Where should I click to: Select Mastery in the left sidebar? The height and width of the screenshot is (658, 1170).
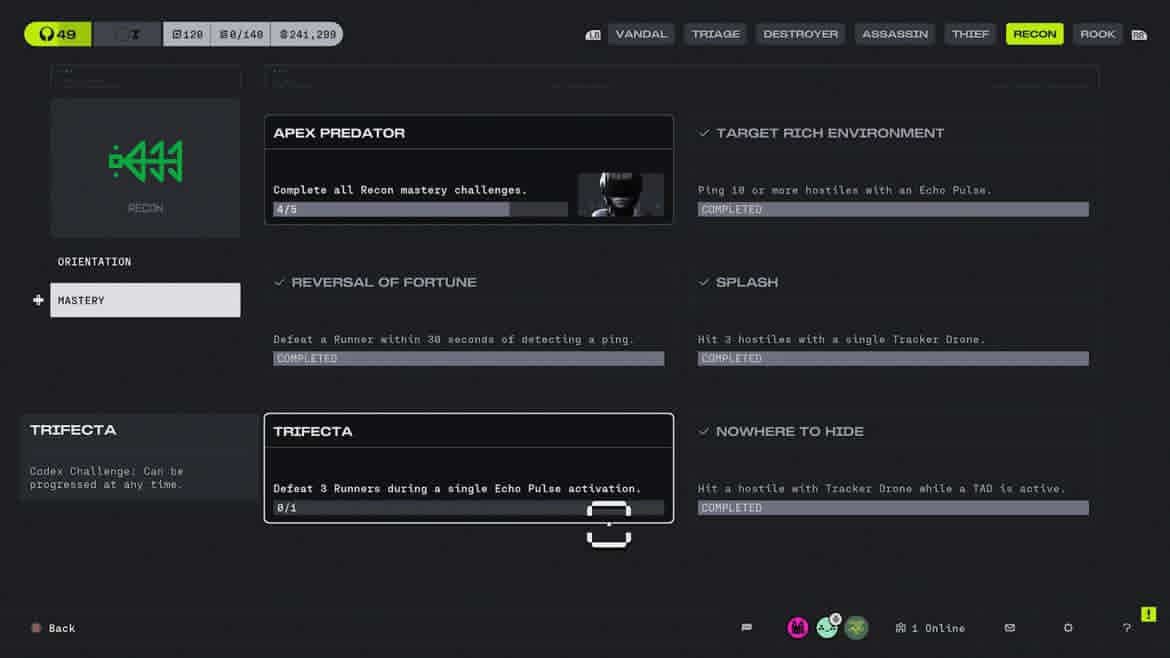145,300
